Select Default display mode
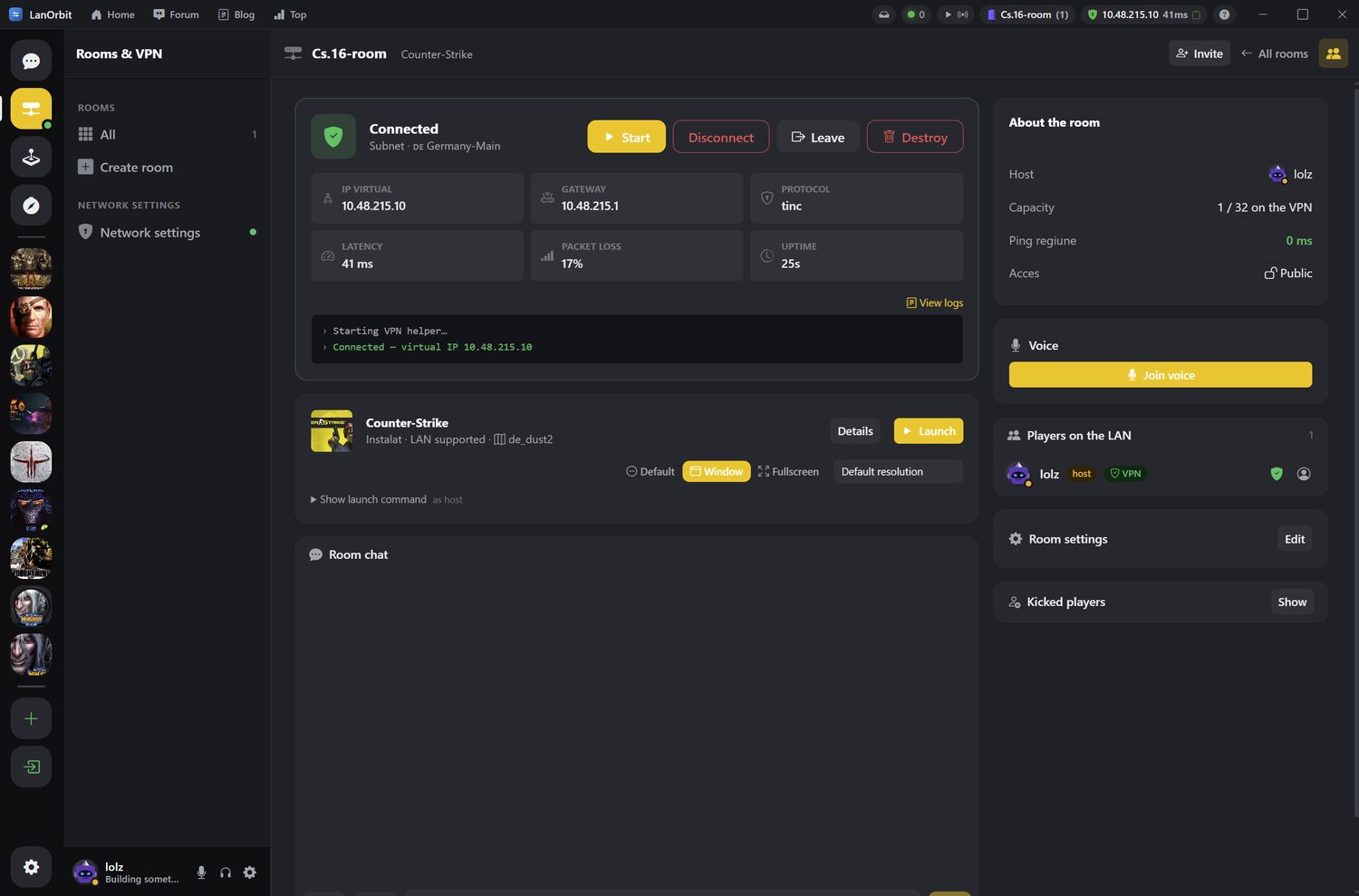 click(x=651, y=471)
